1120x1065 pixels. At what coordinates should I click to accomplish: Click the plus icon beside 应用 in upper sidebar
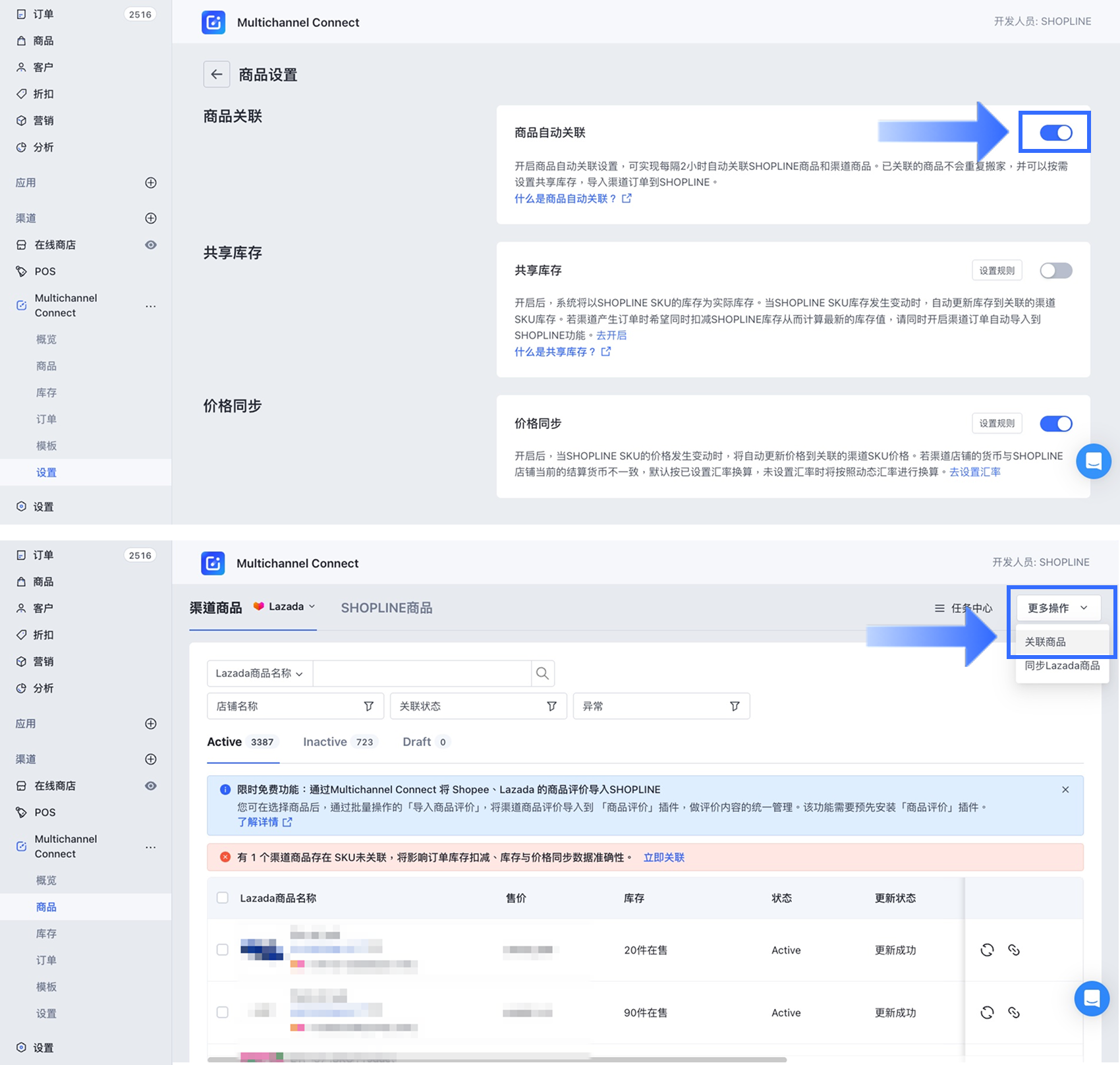tap(151, 183)
